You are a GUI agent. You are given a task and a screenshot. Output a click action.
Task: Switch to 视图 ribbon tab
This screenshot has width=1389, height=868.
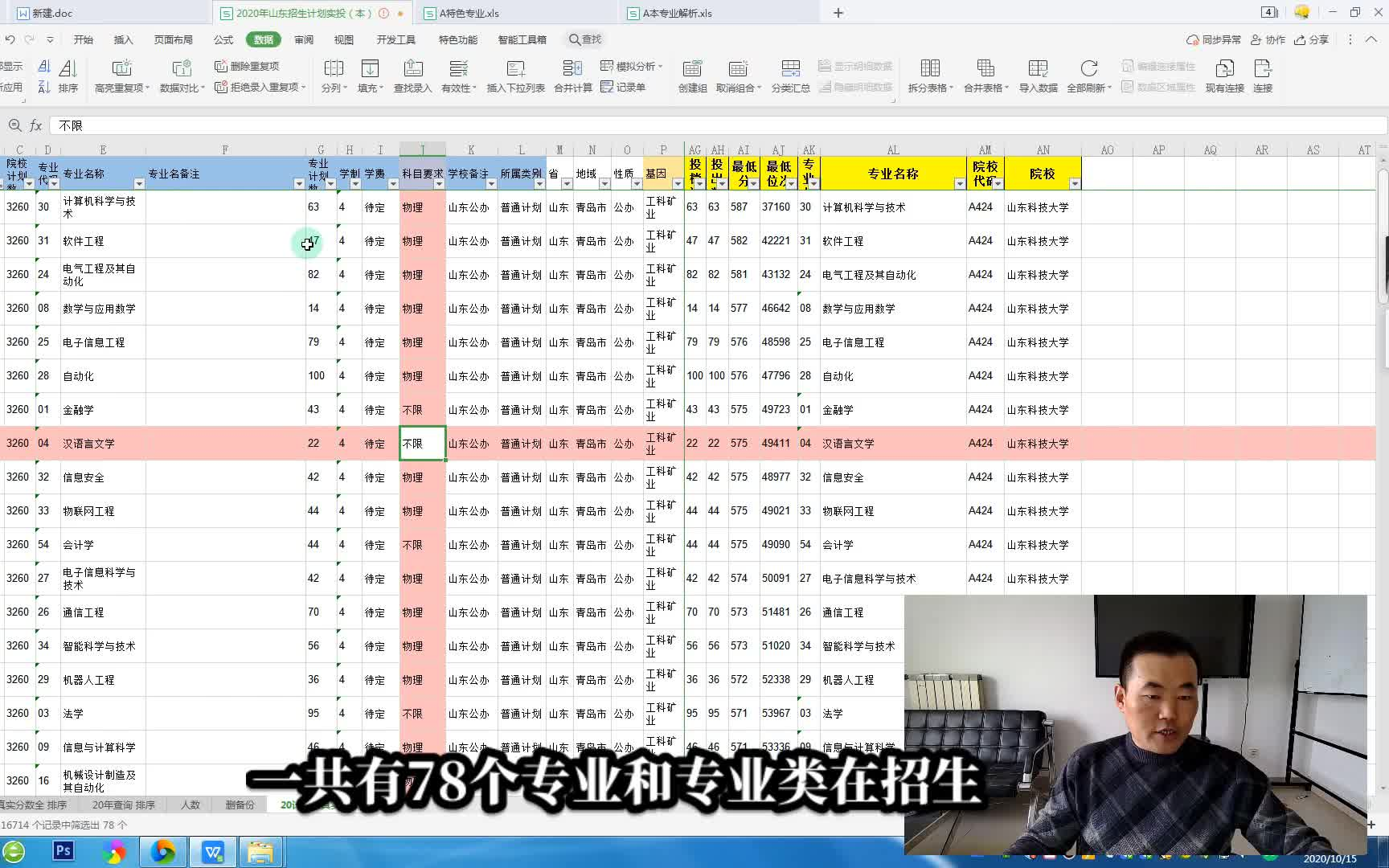tap(344, 39)
